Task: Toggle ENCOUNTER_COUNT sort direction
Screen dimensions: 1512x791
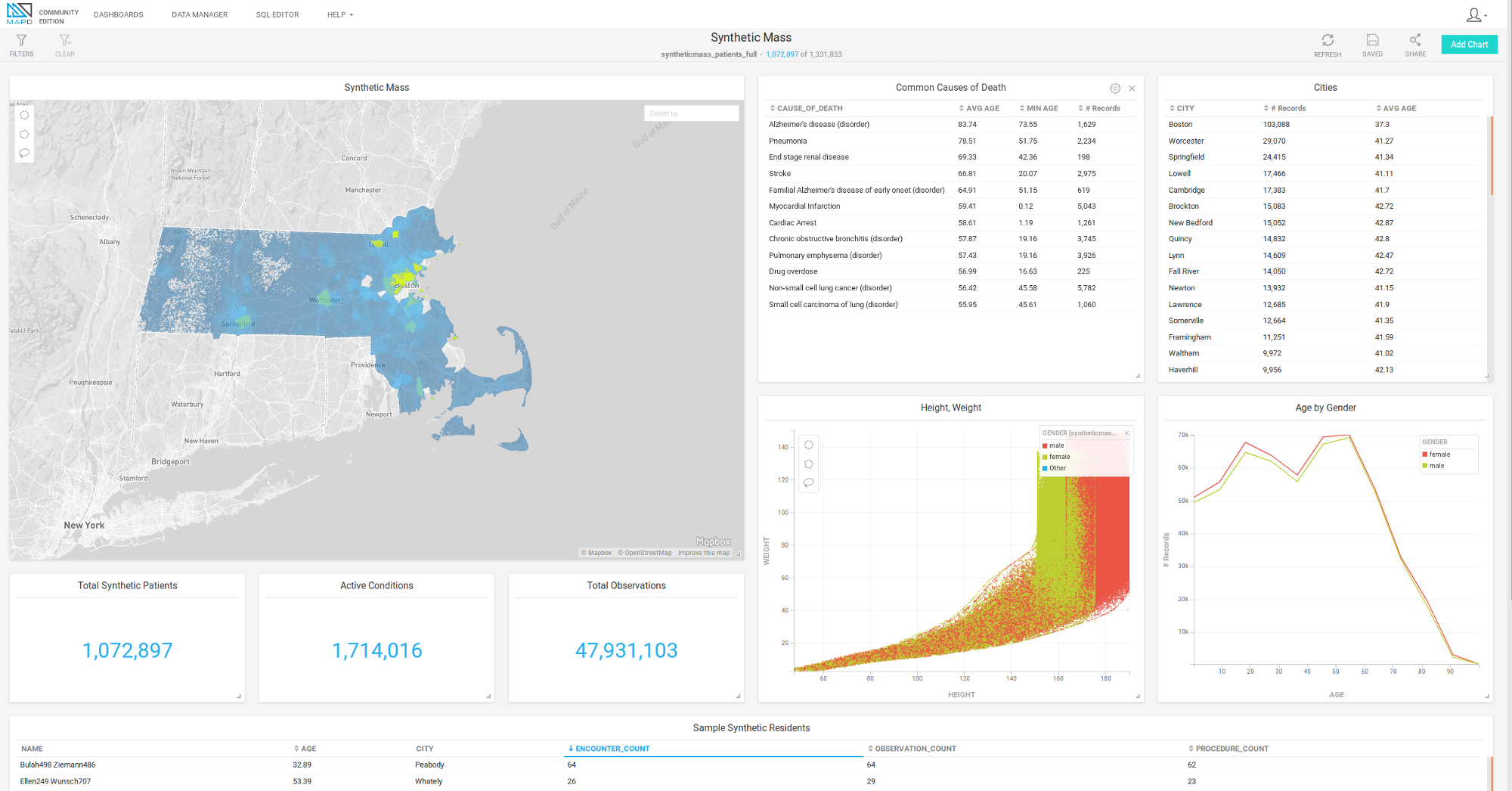Action: click(x=609, y=749)
